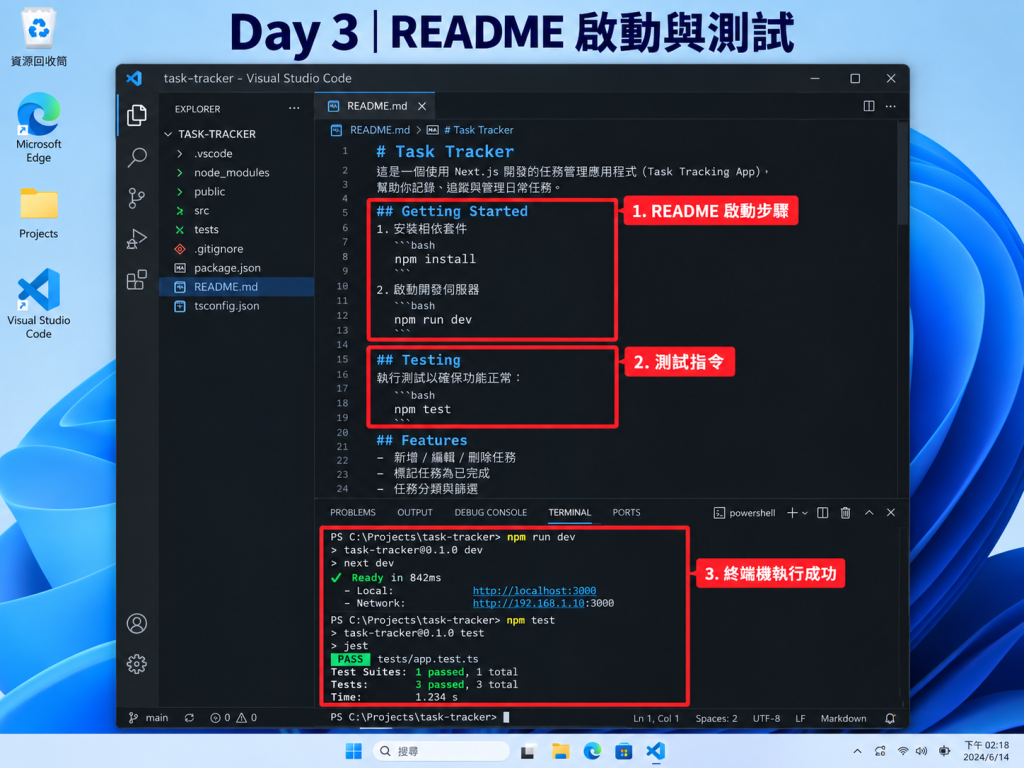The width and height of the screenshot is (1024, 768).
Task: Split the editor to the right
Action: (x=869, y=106)
